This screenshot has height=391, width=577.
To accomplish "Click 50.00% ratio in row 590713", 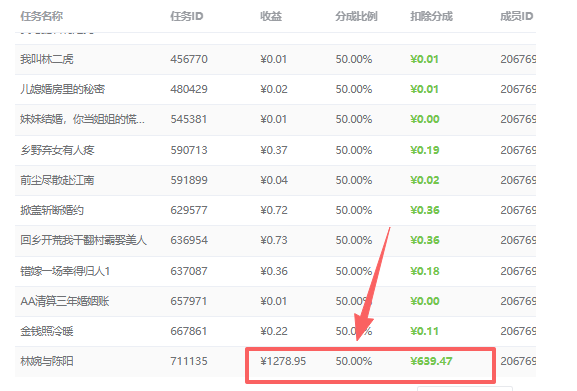I will coord(354,150).
